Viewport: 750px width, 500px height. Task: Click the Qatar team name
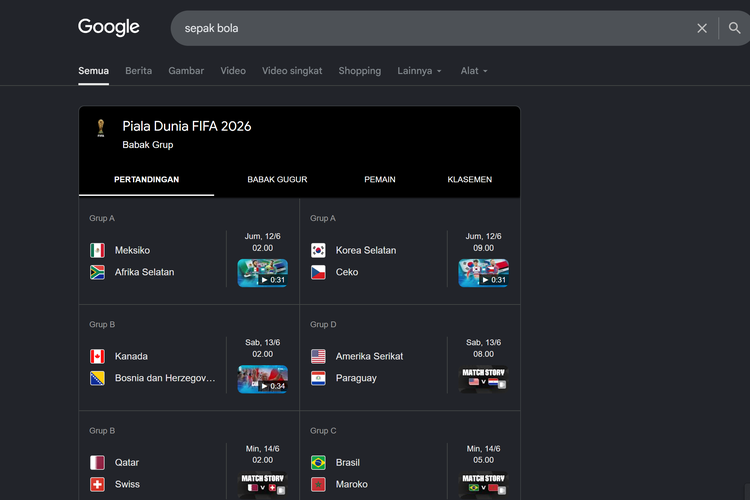127,463
